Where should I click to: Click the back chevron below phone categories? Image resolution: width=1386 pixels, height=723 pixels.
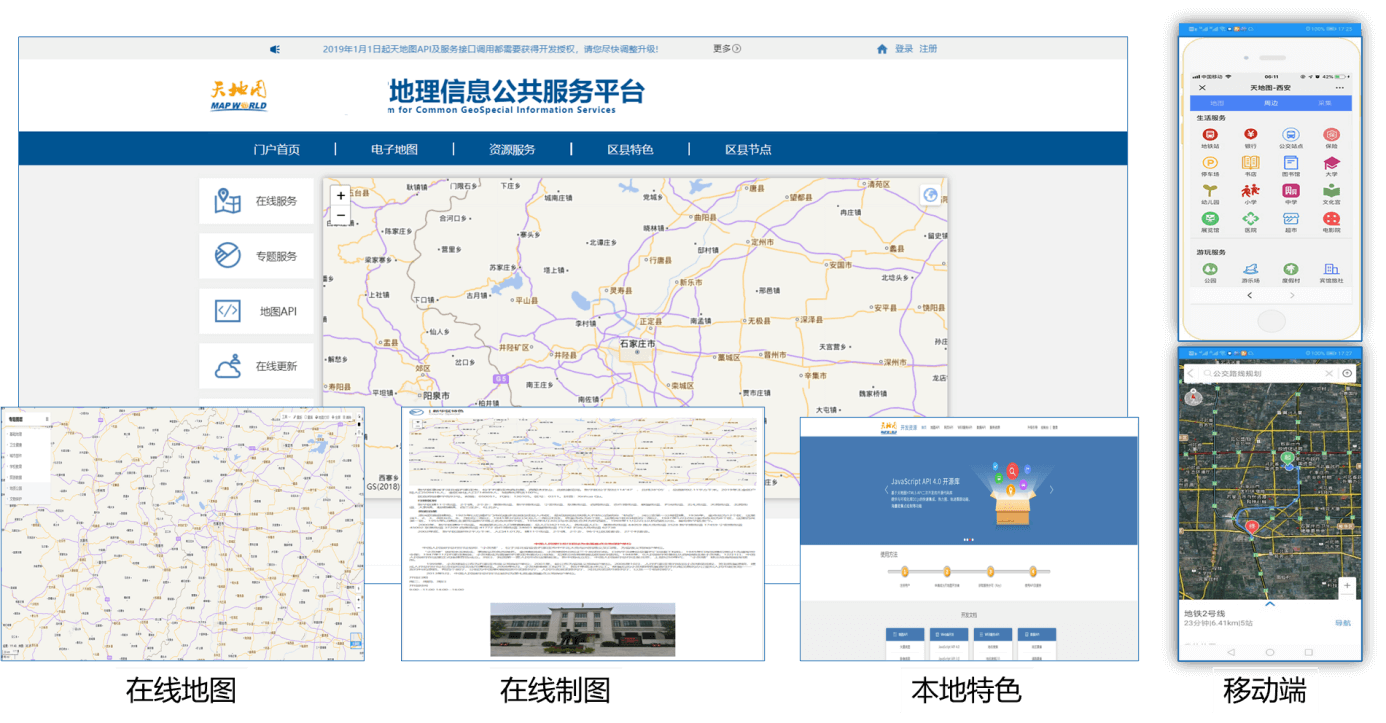click(1249, 296)
